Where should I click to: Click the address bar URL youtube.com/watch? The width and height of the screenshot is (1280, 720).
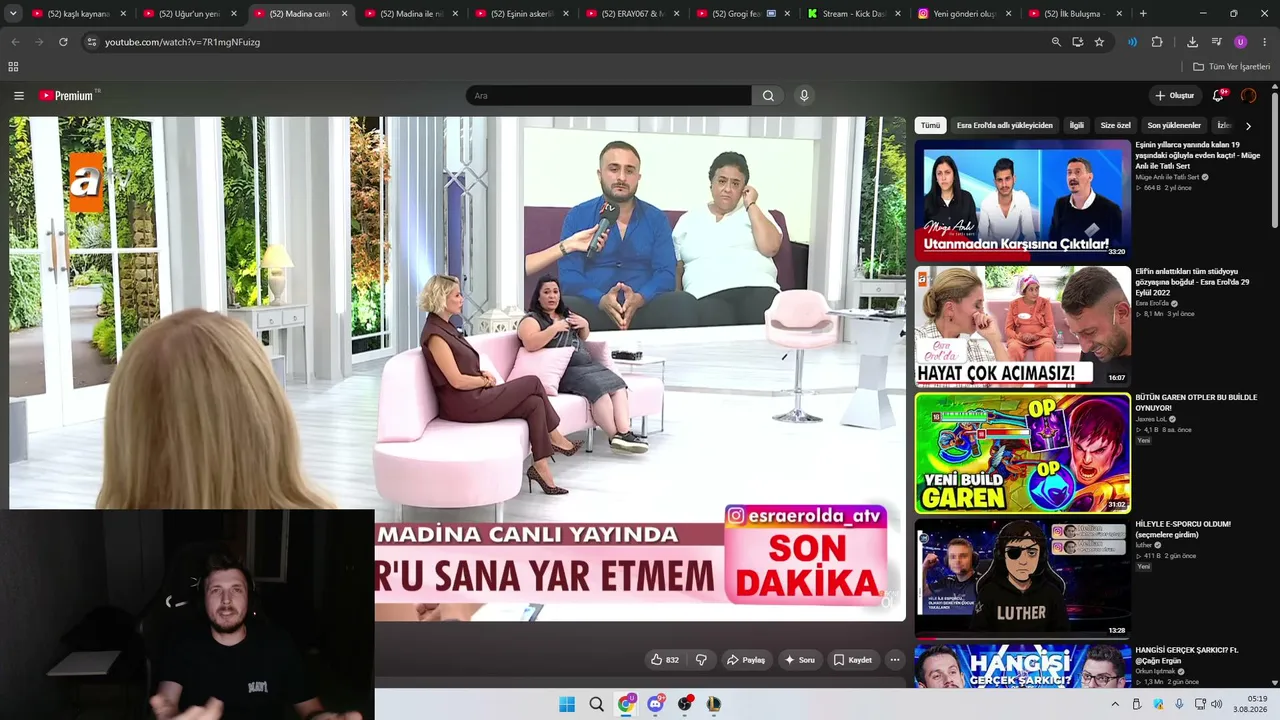click(182, 42)
